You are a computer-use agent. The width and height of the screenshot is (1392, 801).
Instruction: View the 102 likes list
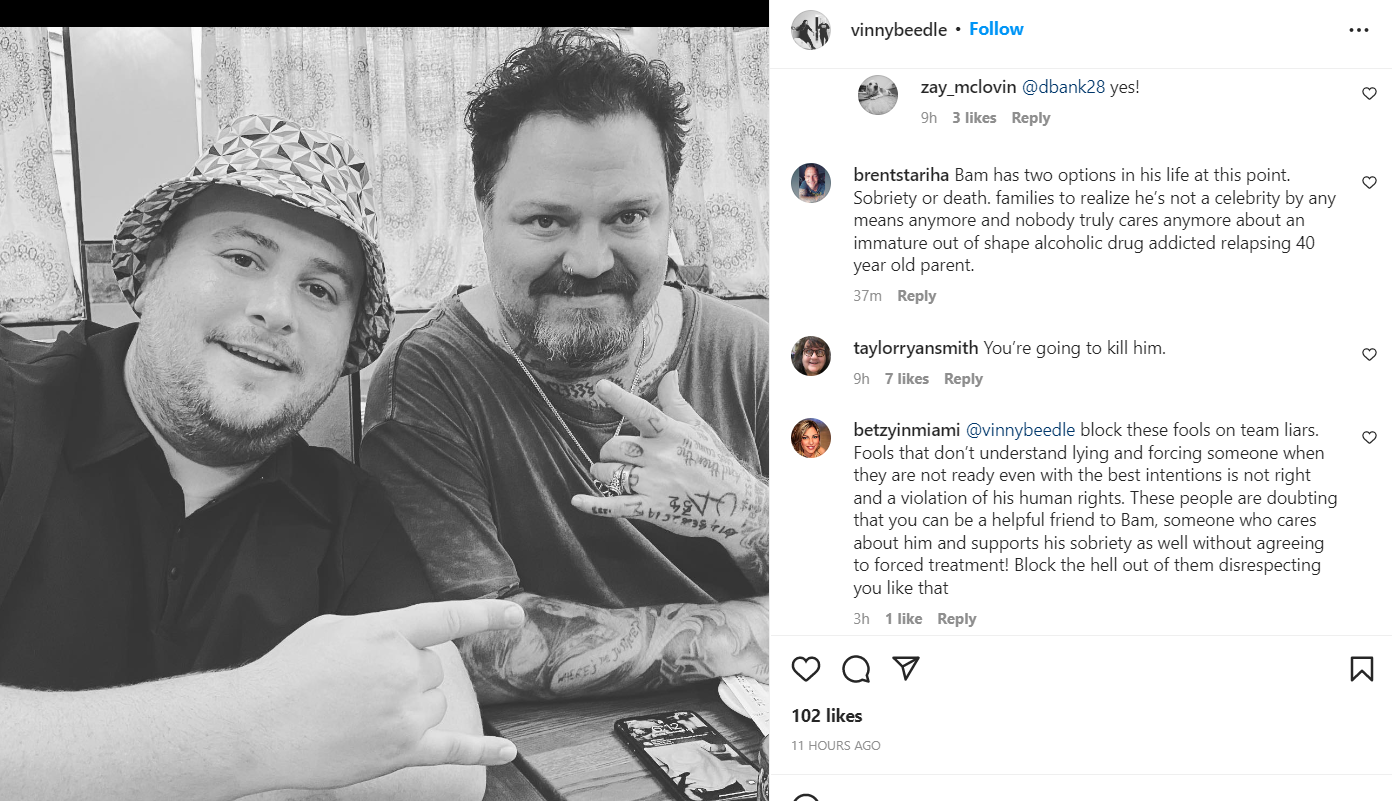click(x=826, y=716)
